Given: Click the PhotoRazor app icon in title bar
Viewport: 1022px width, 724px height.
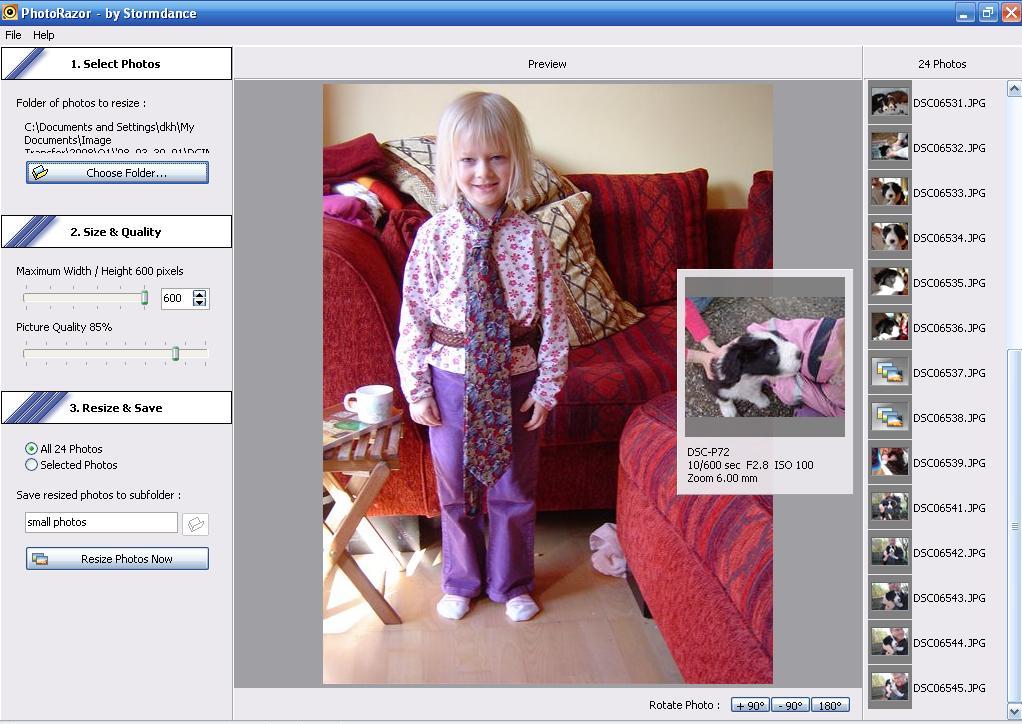Looking at the screenshot, I should pos(9,12).
